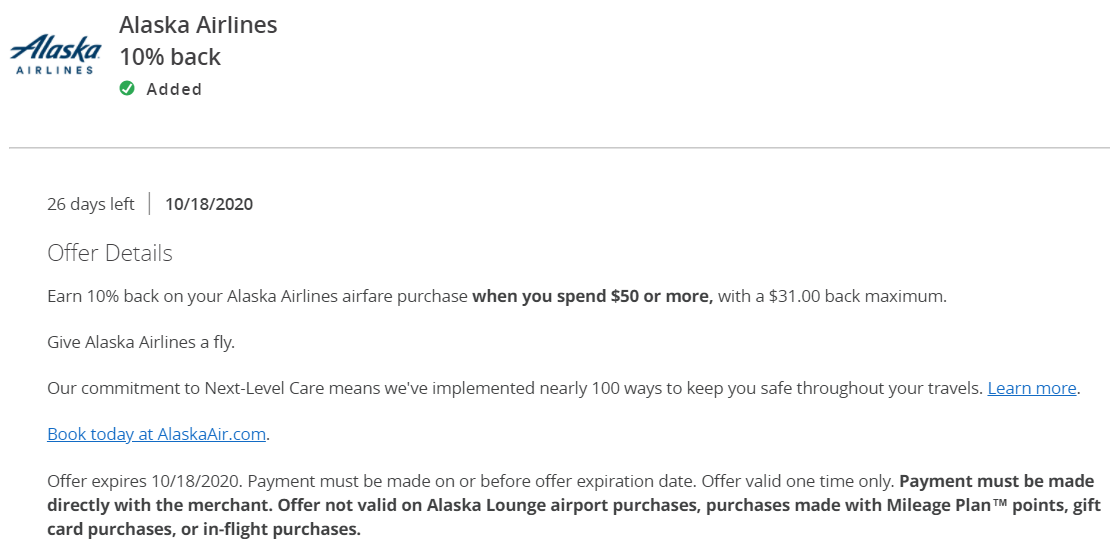The image size is (1110, 556).
Task: Open the Learn more link
Action: (x=1032, y=388)
